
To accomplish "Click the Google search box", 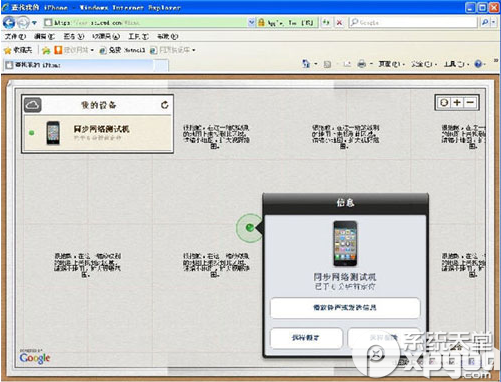I will coord(414,22).
